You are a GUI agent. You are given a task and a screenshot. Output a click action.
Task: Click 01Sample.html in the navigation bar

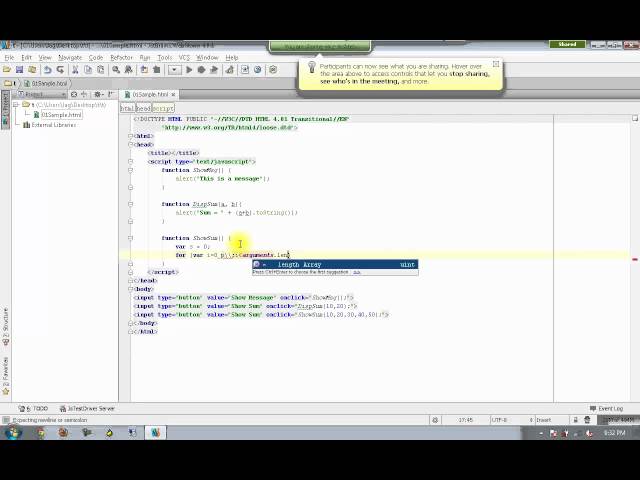point(45,83)
